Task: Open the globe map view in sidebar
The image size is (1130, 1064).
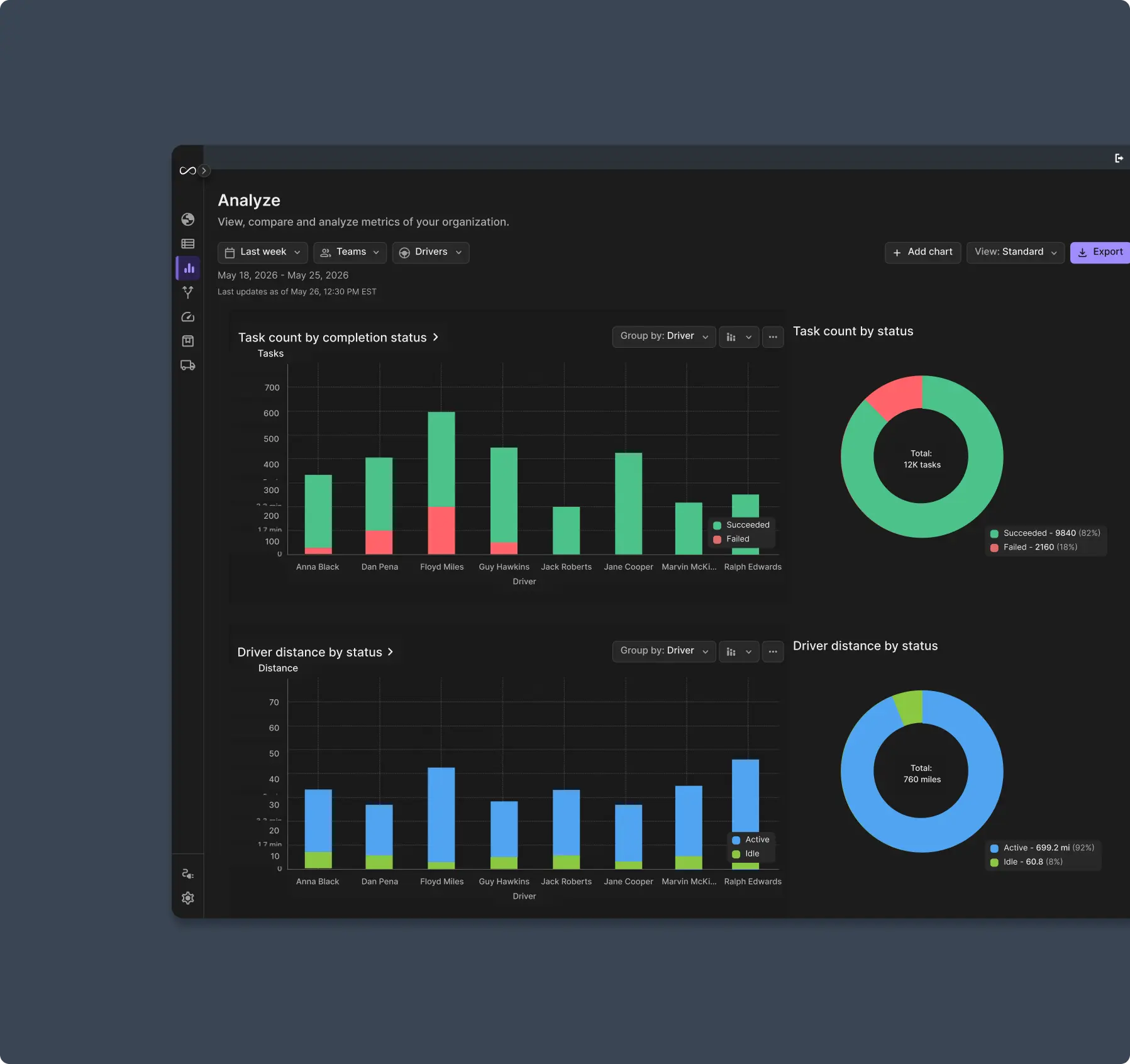Action: coord(187,219)
